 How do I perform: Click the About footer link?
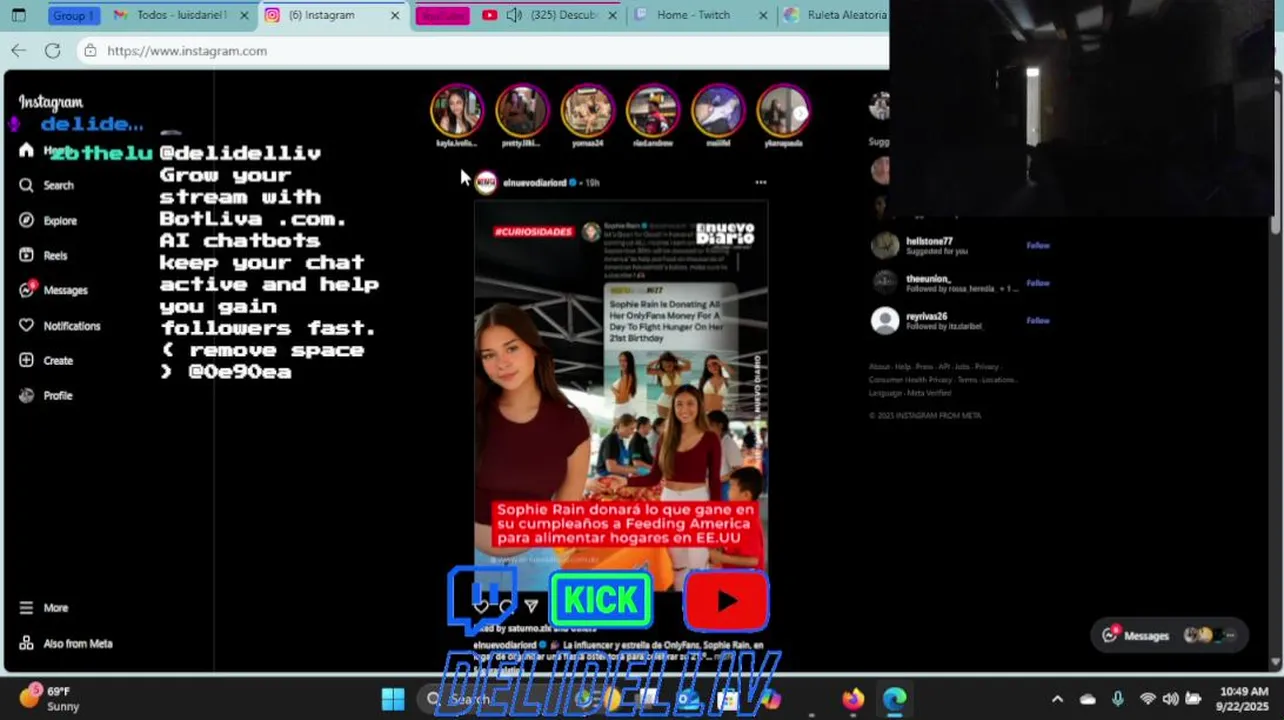click(879, 367)
